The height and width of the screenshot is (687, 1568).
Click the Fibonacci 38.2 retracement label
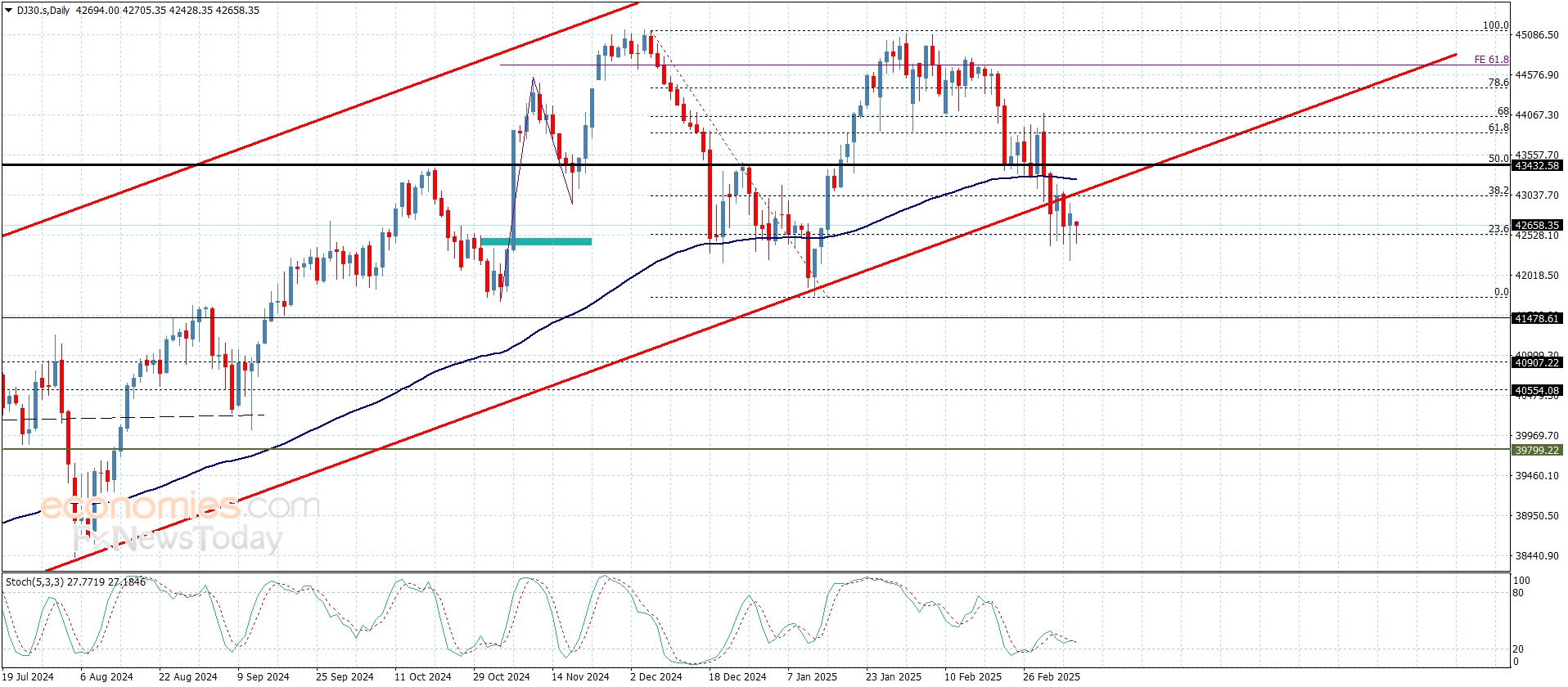1498,191
